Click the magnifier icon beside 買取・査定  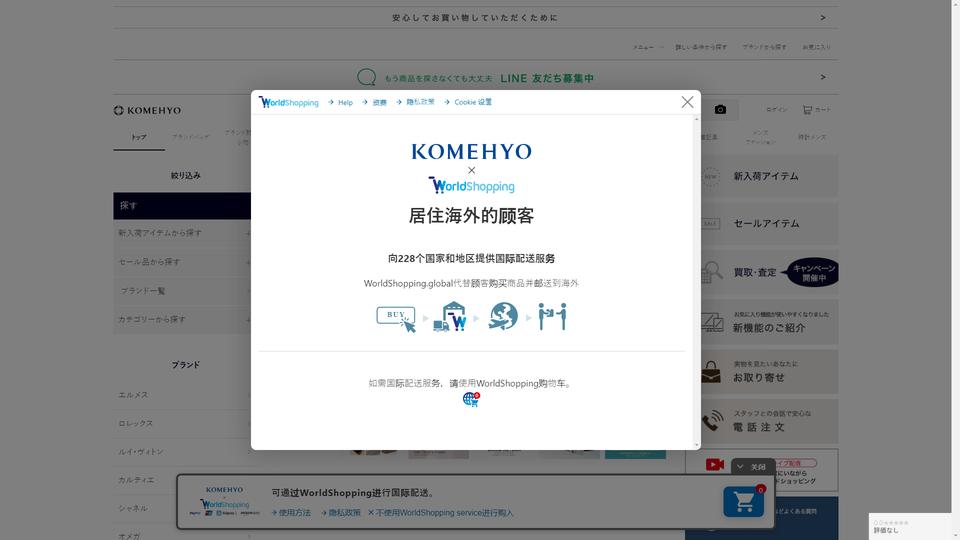click(x=712, y=272)
